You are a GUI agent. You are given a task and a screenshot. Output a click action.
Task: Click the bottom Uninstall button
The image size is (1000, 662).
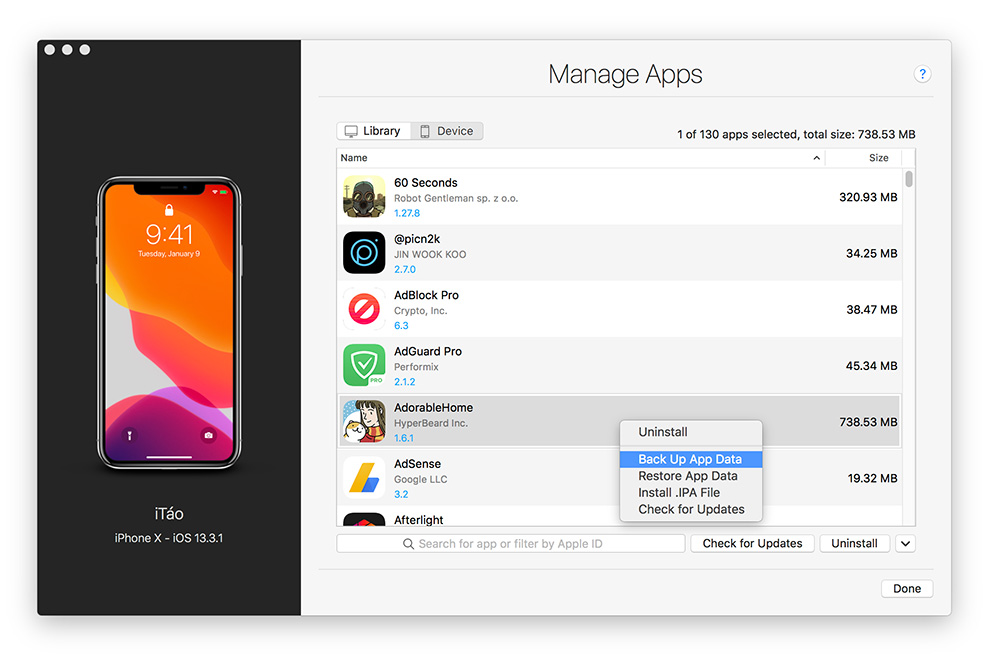(x=854, y=543)
